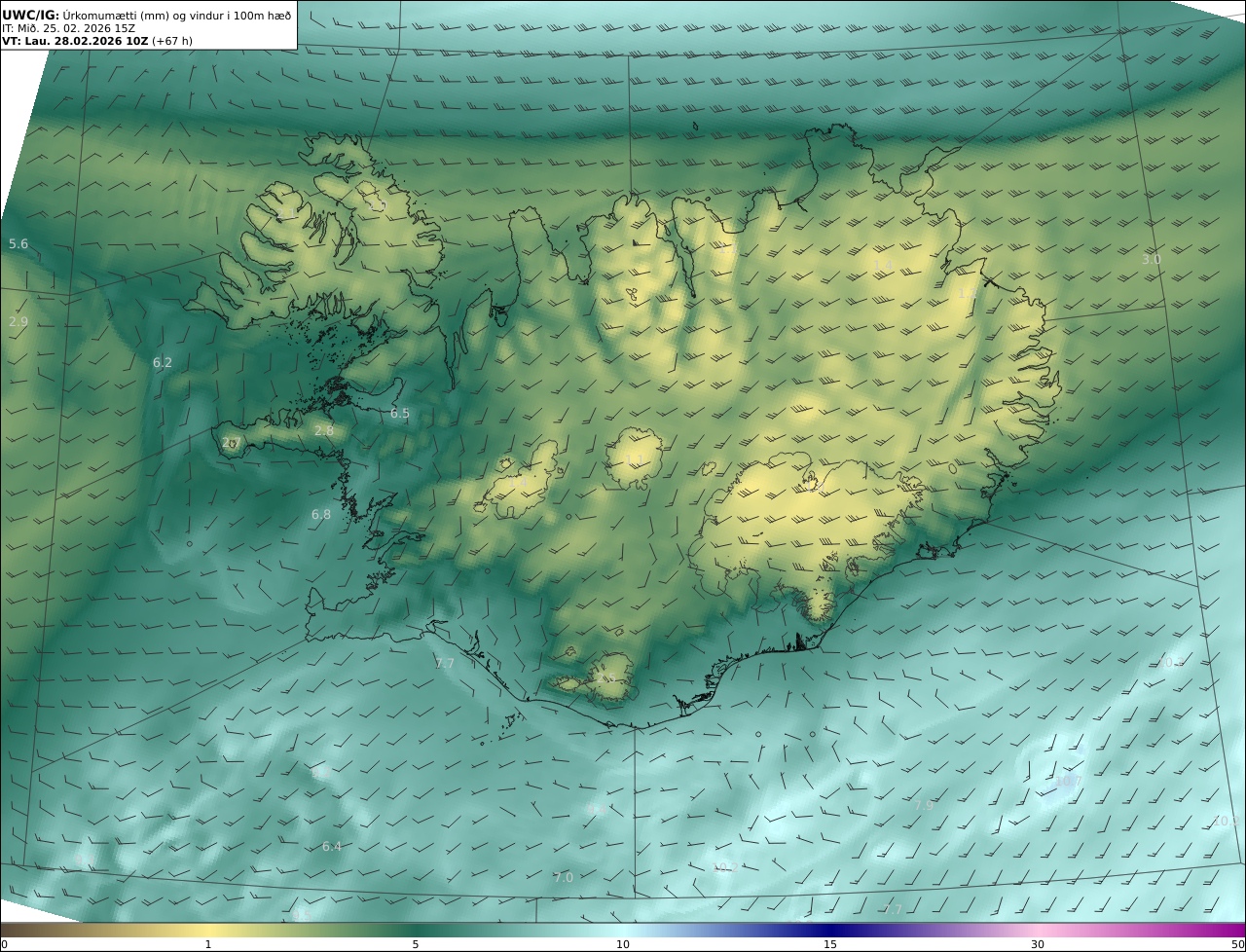
Task: Click the 7.0 value label
Action: pos(564,878)
